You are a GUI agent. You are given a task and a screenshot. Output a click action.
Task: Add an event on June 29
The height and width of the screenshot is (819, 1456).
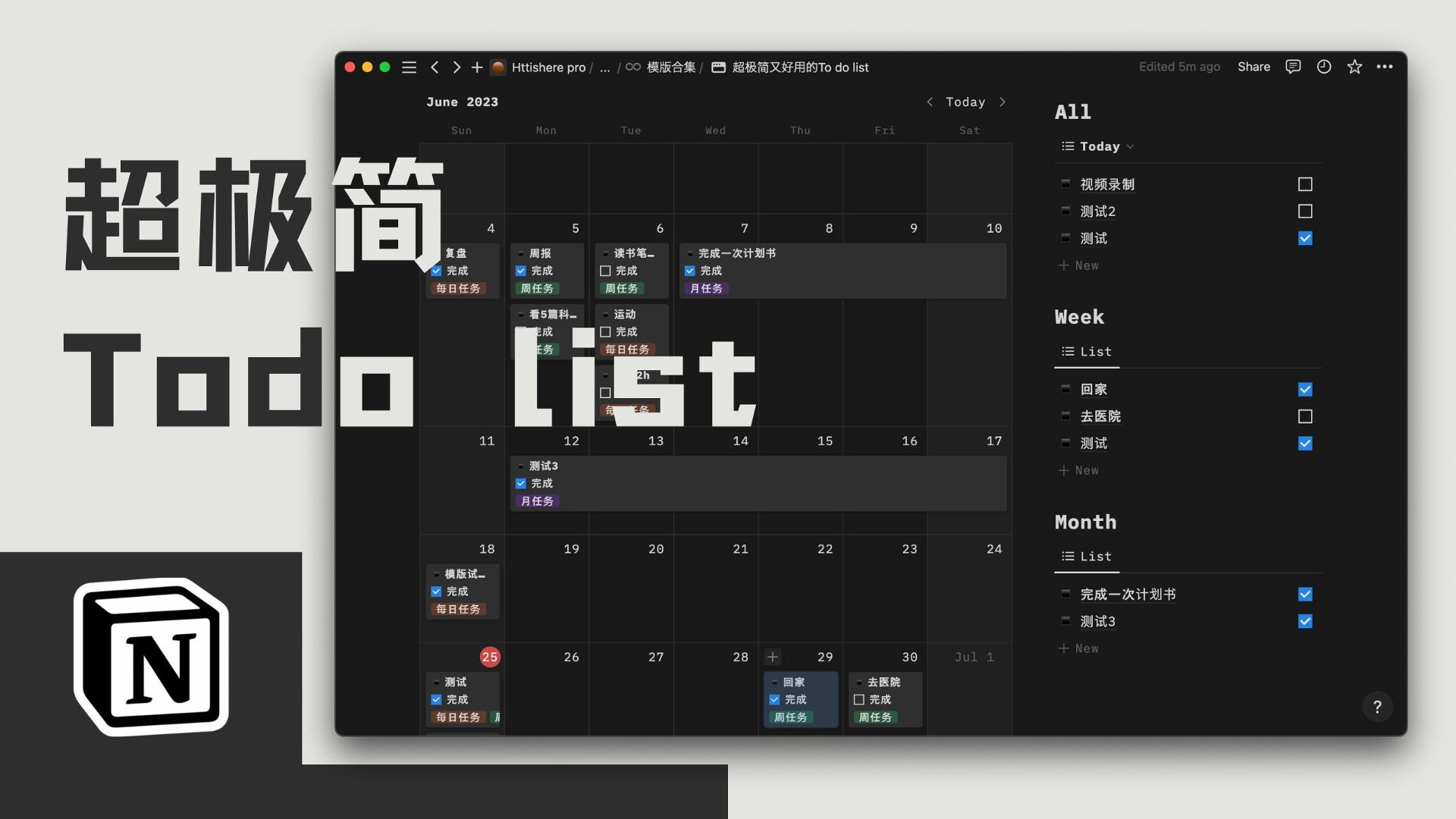coord(773,657)
